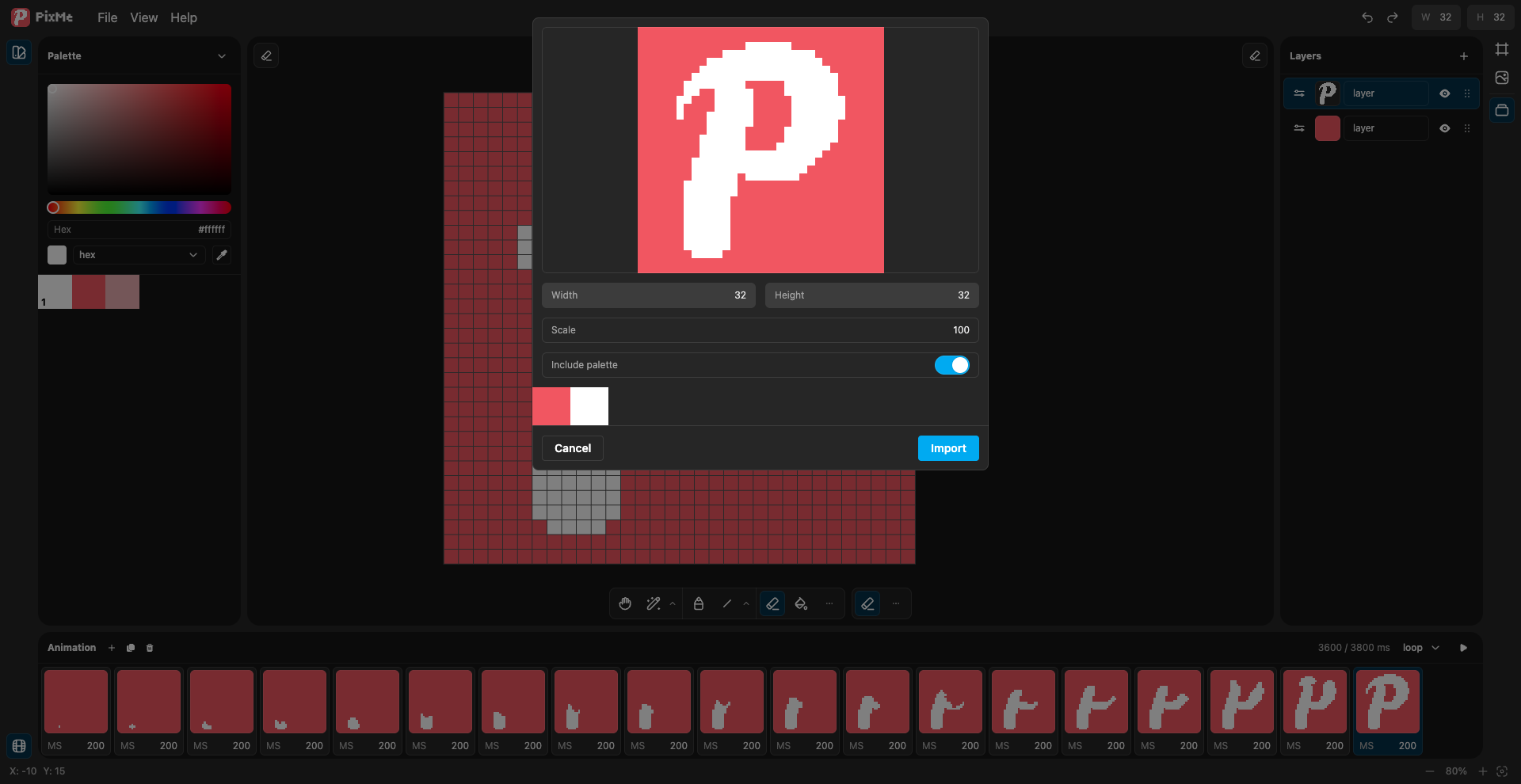Viewport: 1521px width, 784px height.
Task: Click the image import icon in right sidebar
Action: (x=1502, y=78)
